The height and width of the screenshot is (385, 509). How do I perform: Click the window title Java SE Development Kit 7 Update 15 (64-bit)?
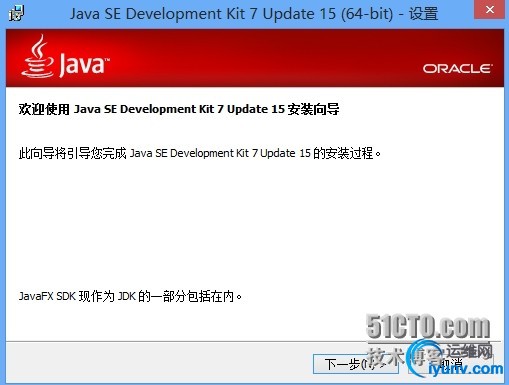coord(254,14)
